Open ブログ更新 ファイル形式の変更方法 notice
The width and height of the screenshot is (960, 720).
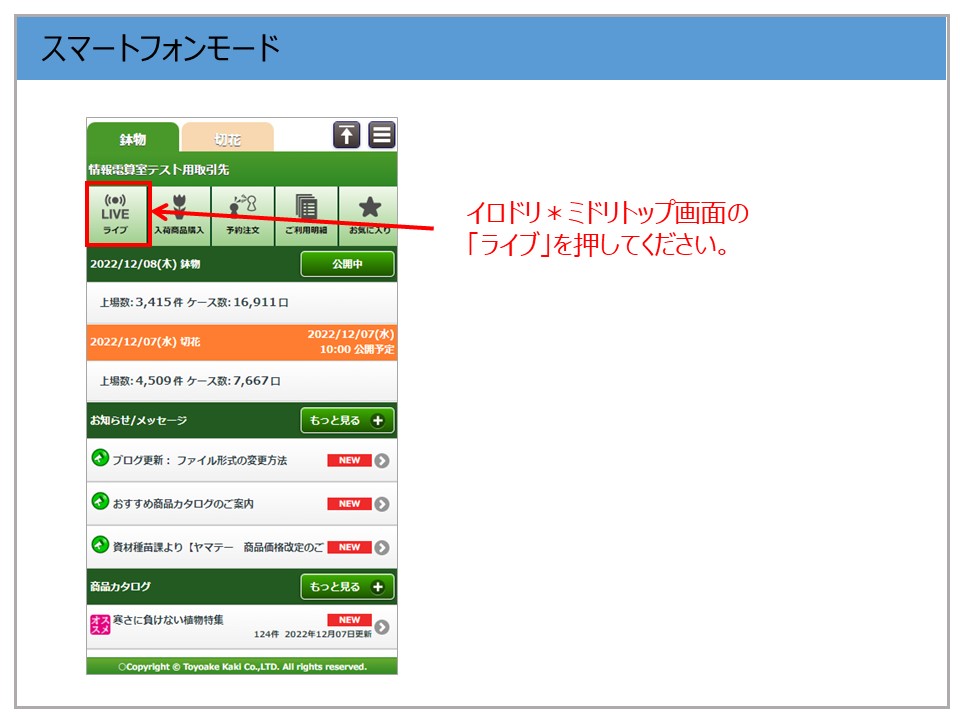(x=199, y=460)
